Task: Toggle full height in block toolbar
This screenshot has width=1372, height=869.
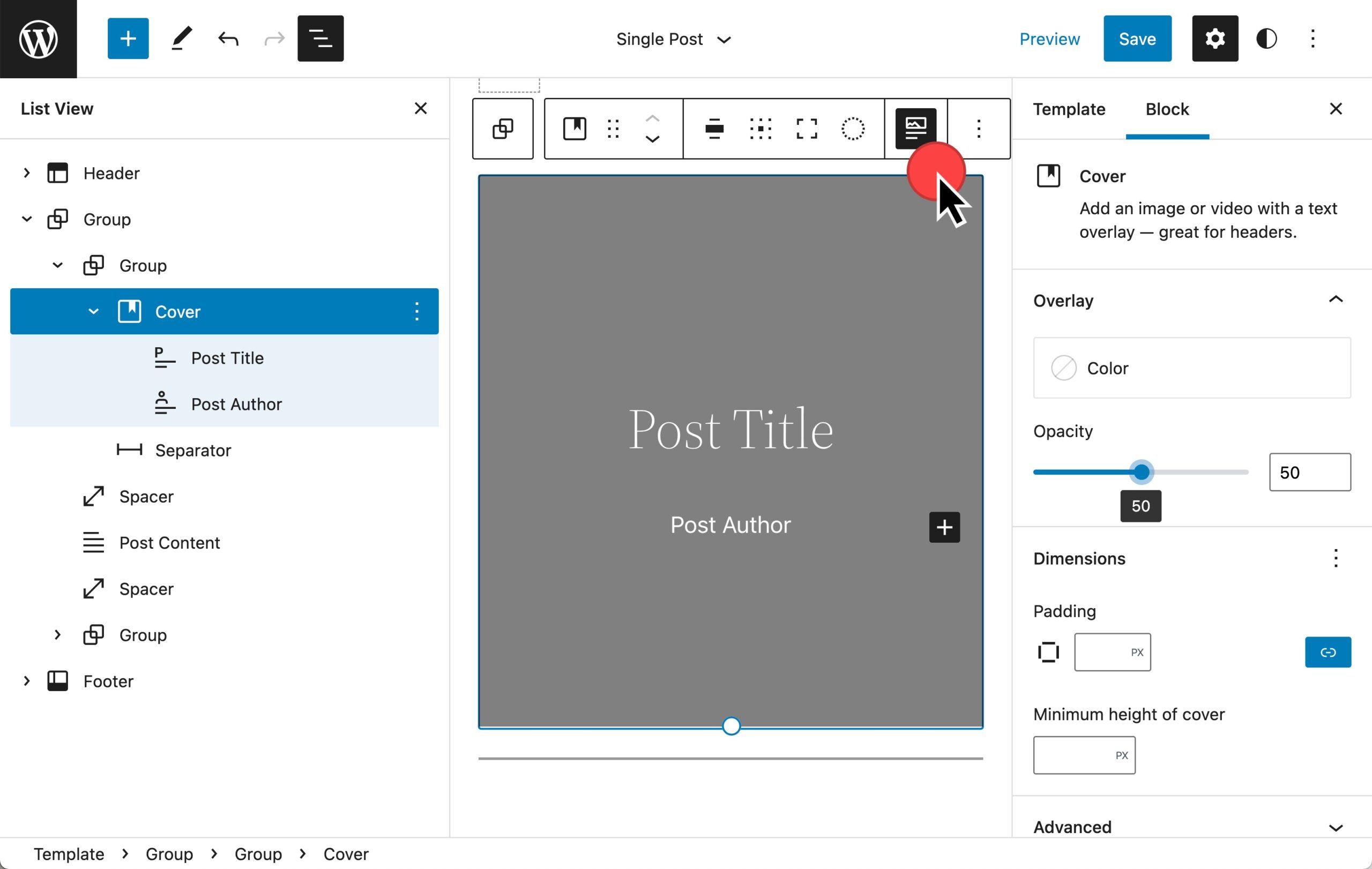Action: click(806, 129)
